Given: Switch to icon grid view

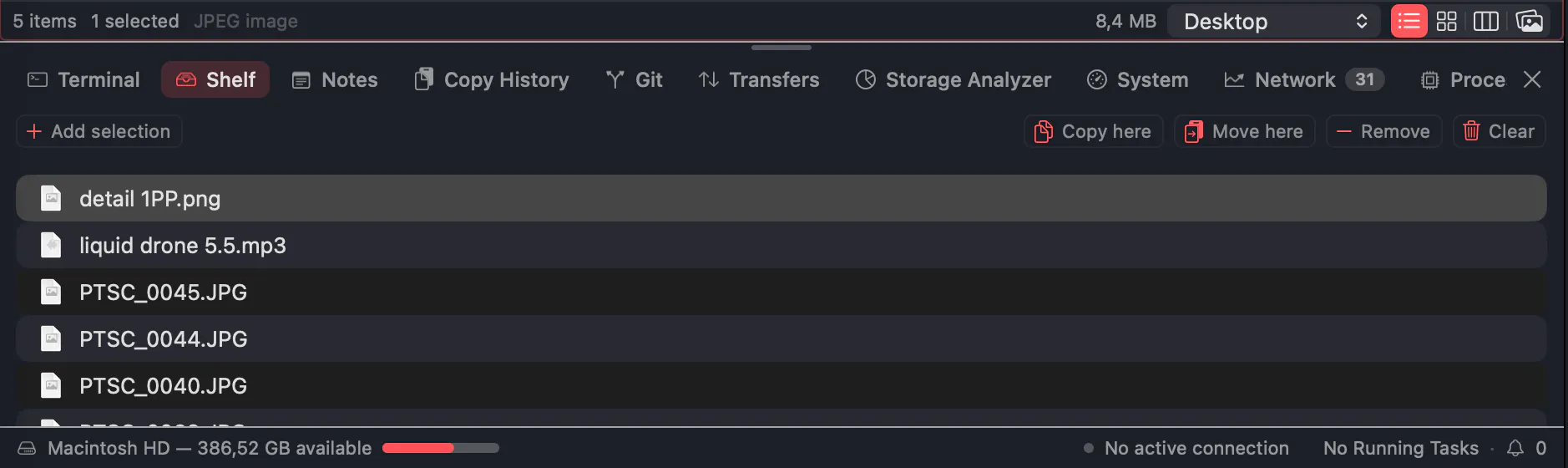Looking at the screenshot, I should click(1446, 21).
